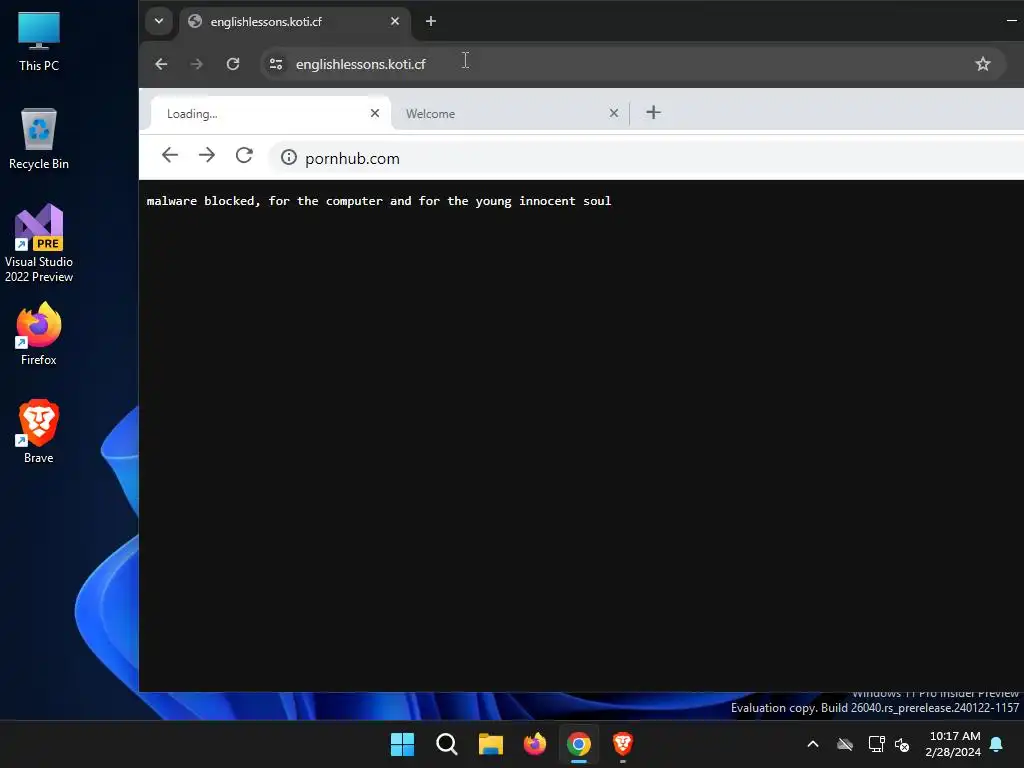Screen dimensions: 1024x768
Task: View site information icon in address bar
Action: [276, 64]
